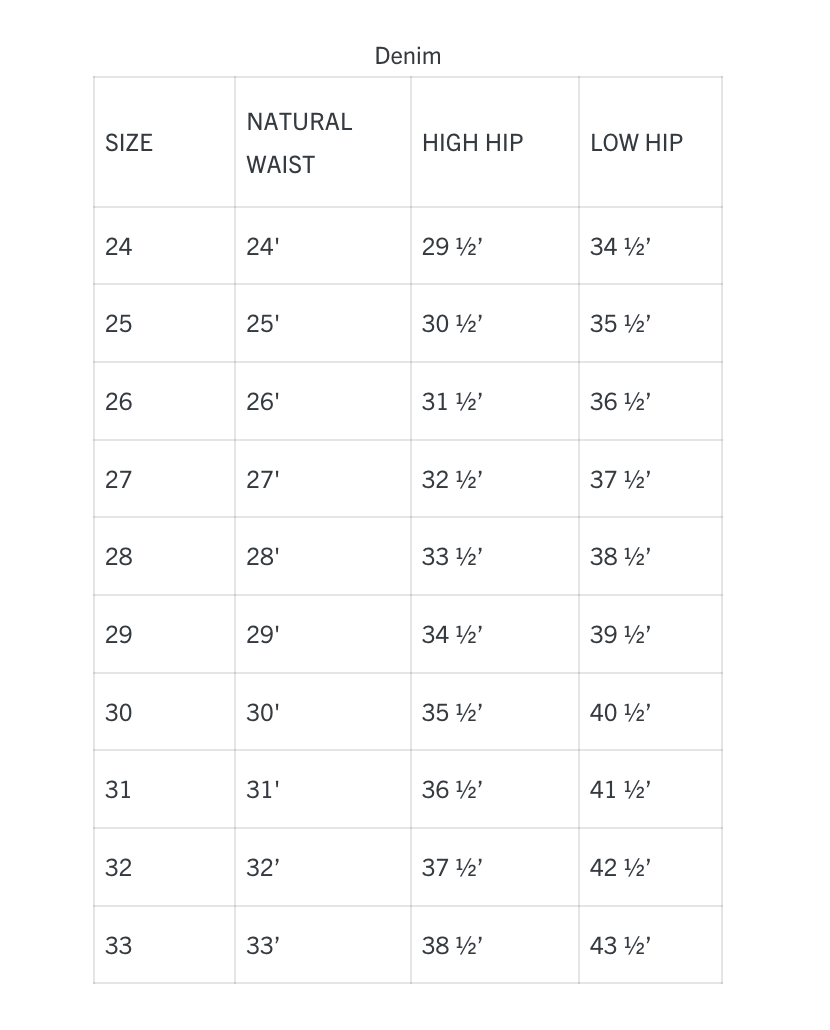Click the 29' natural waist value
The height and width of the screenshot is (1030, 830).
tap(263, 634)
